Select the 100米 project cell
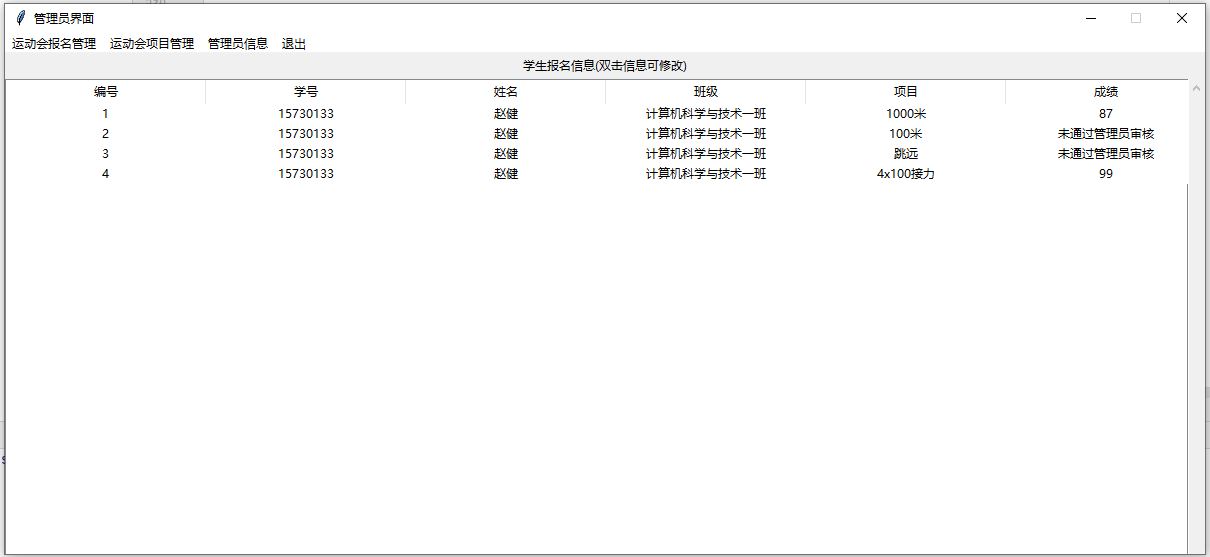The width and height of the screenshot is (1210, 557). (906, 134)
